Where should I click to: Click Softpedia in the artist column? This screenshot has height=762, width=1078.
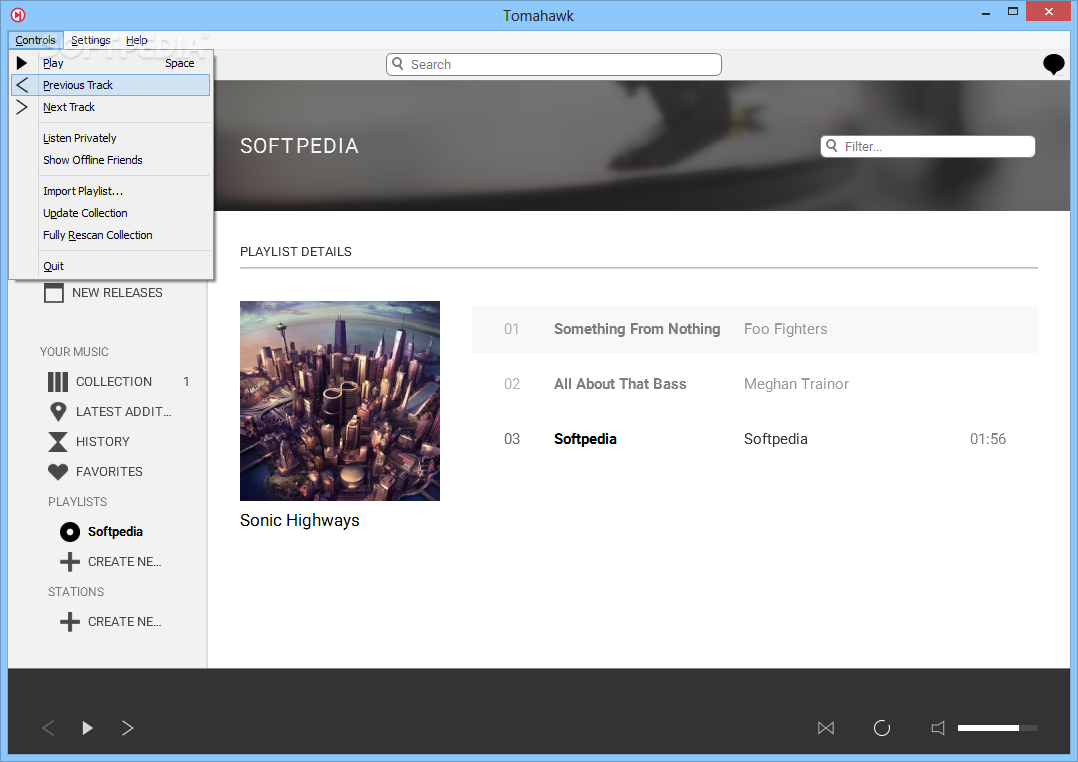[776, 439]
